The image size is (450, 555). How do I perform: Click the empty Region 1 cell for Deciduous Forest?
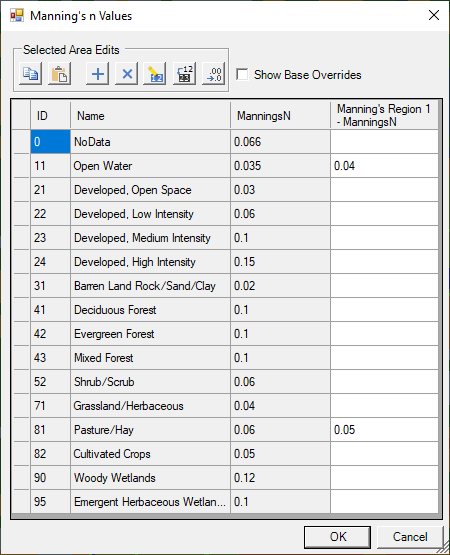[384, 310]
